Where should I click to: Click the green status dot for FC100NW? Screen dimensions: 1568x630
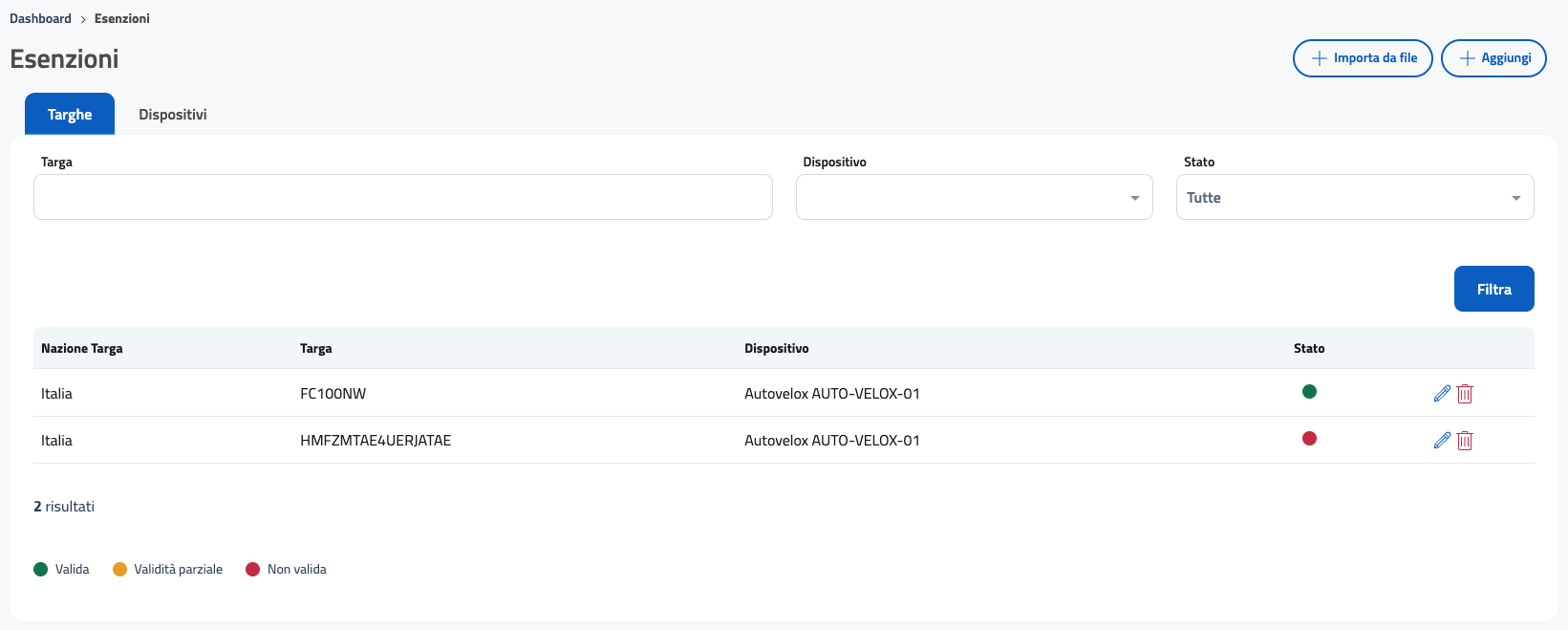pyautogui.click(x=1309, y=391)
